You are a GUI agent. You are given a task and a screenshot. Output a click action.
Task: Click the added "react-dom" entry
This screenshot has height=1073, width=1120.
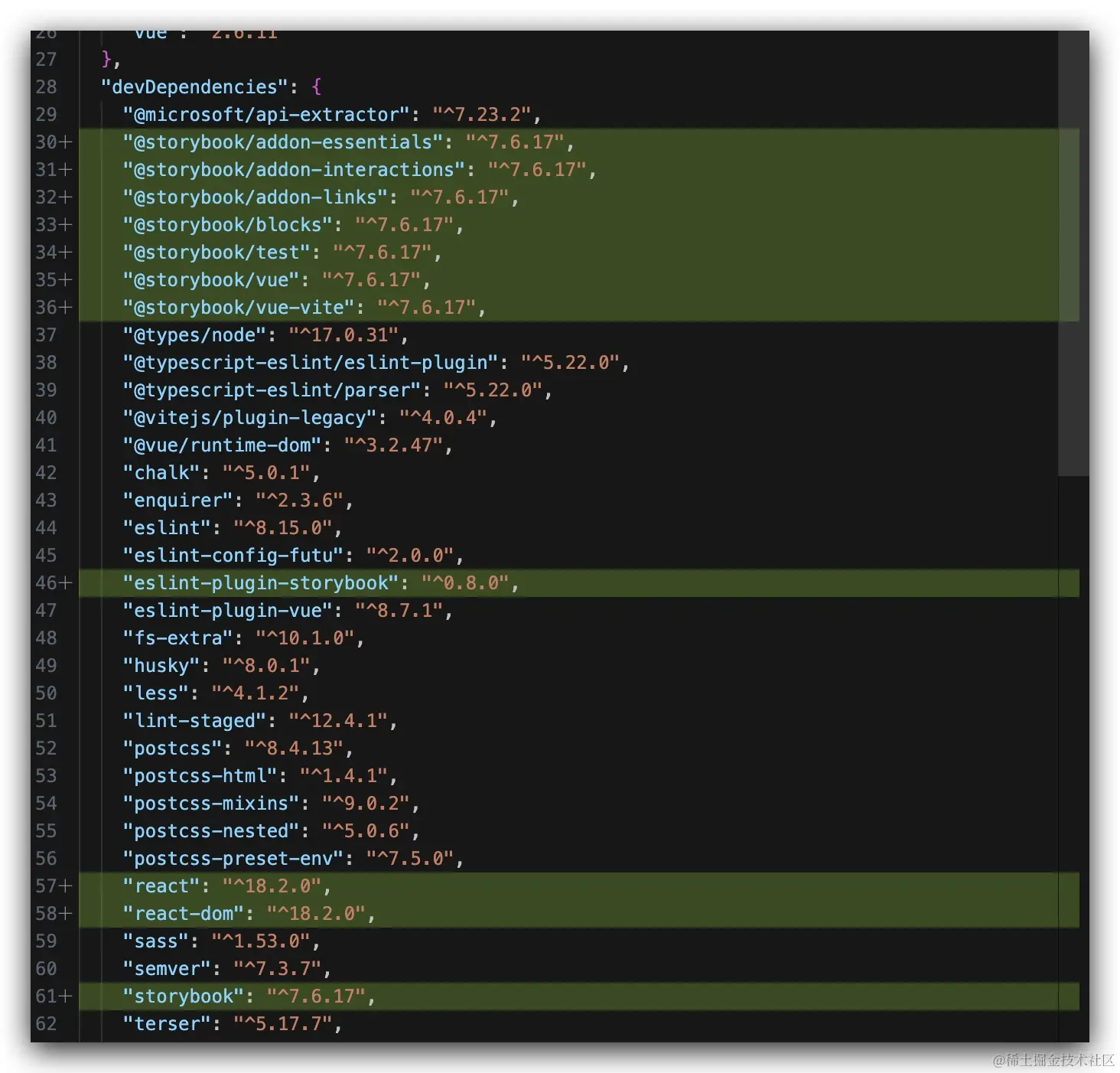(x=249, y=914)
